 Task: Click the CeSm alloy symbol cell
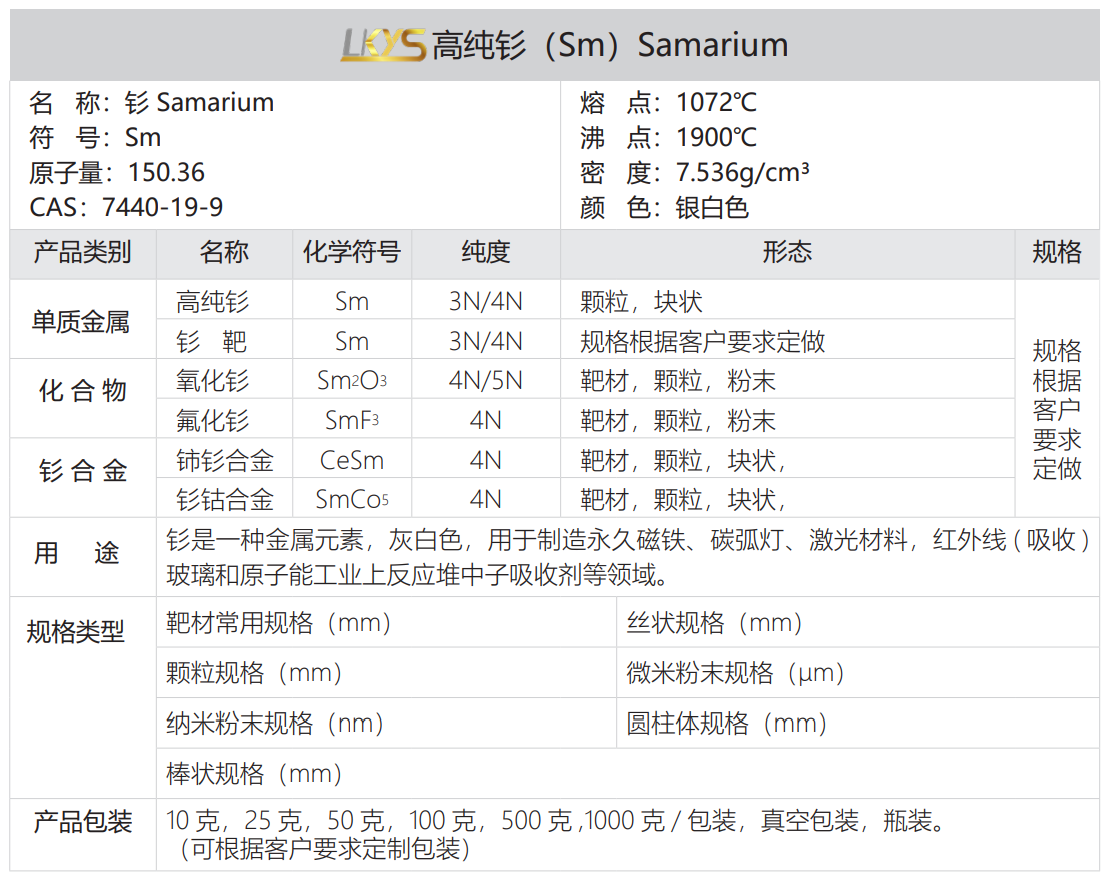351,460
